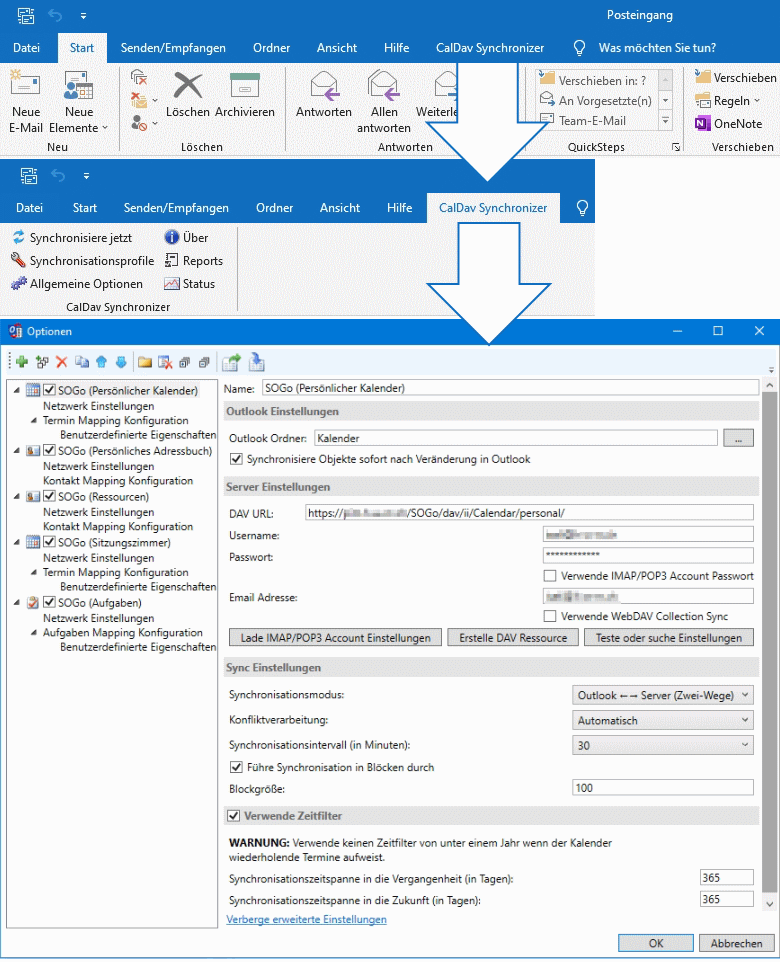
Task: Click the Synchronisiere jetzt icon
Action: point(19,237)
